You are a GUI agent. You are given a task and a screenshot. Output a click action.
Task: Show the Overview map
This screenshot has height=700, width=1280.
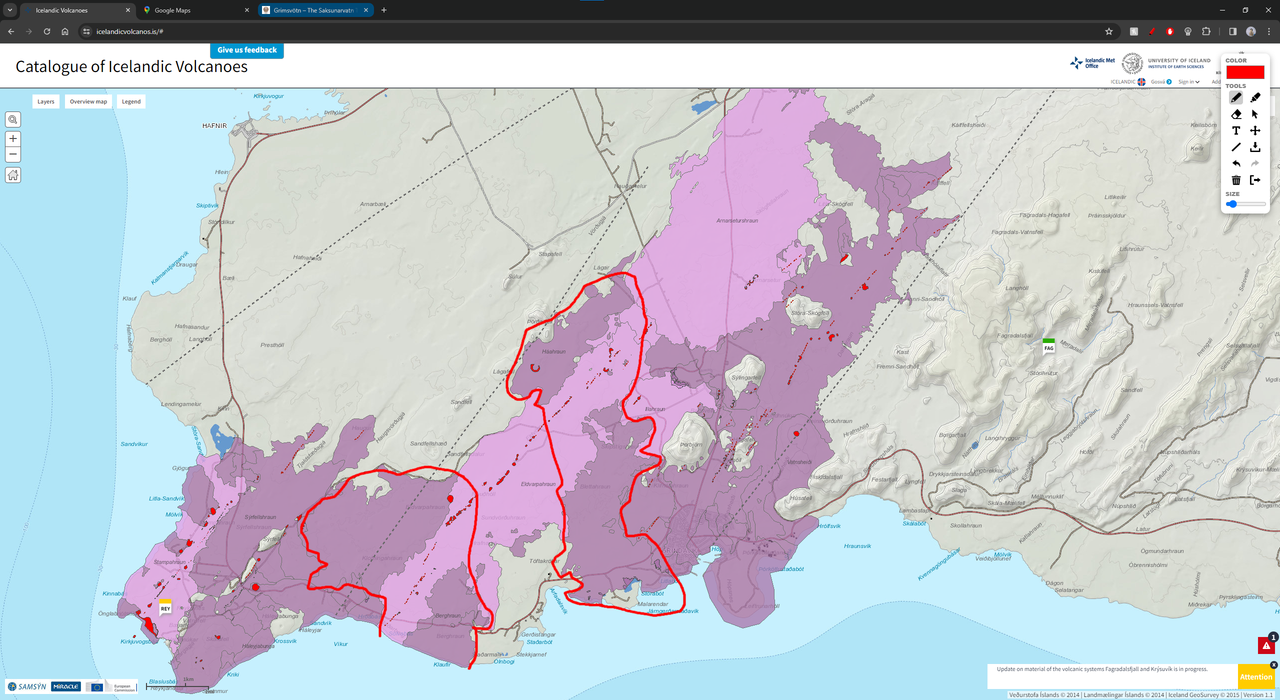(x=88, y=101)
